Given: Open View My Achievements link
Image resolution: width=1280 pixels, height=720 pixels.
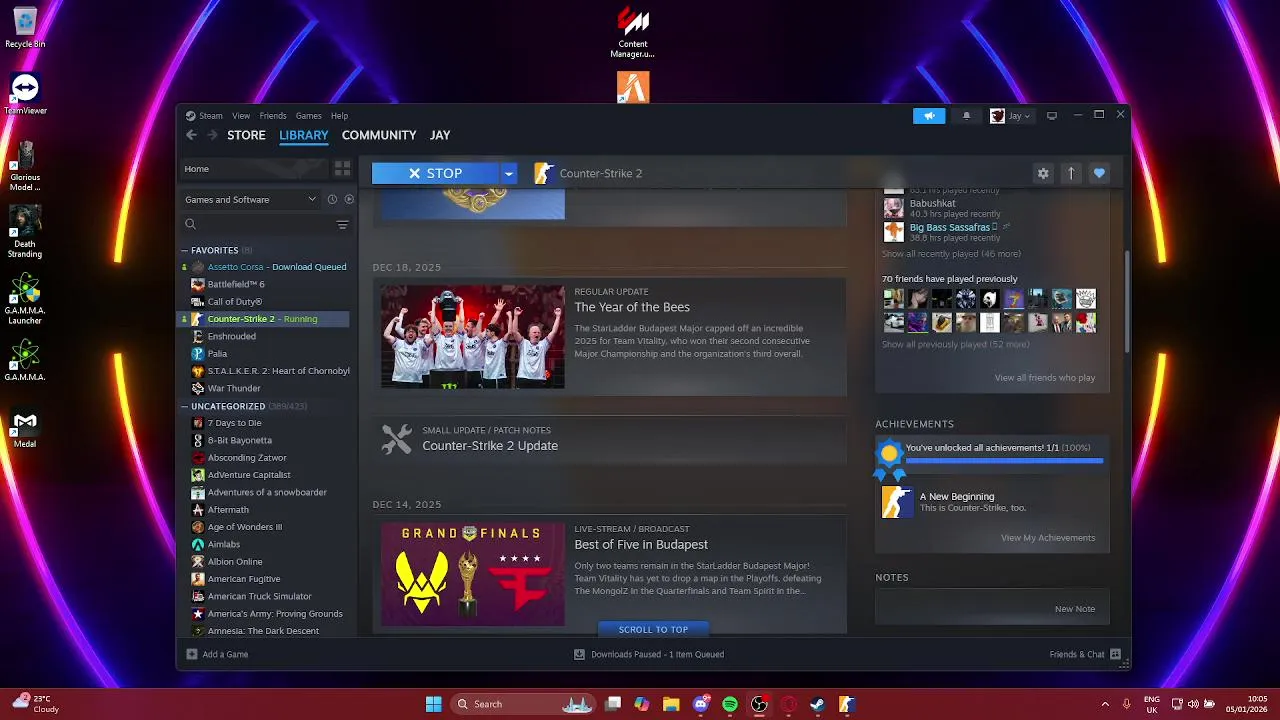Looking at the screenshot, I should pos(1048,538).
